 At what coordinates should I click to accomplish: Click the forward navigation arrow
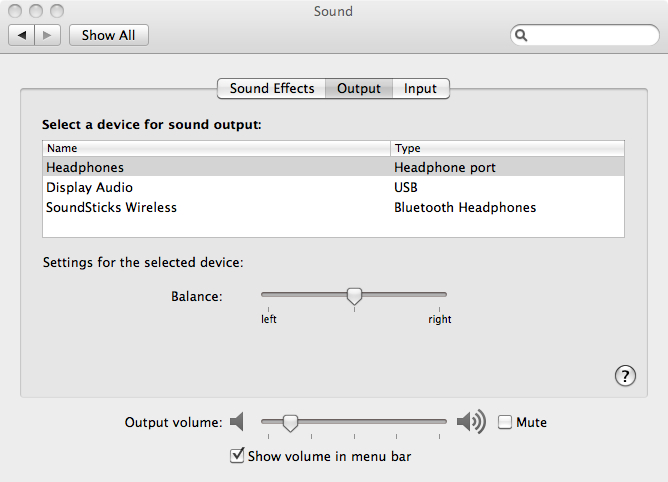pyautogui.click(x=50, y=35)
